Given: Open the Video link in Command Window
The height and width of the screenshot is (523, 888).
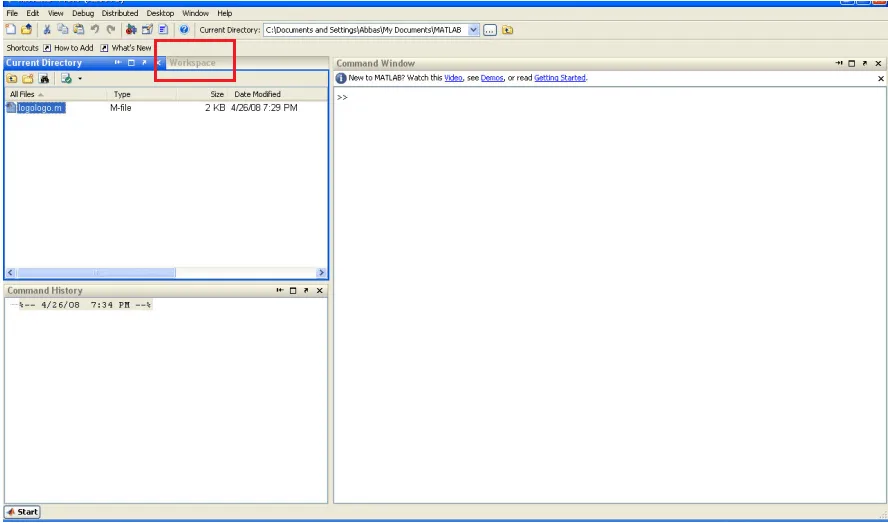Looking at the screenshot, I should point(453,78).
